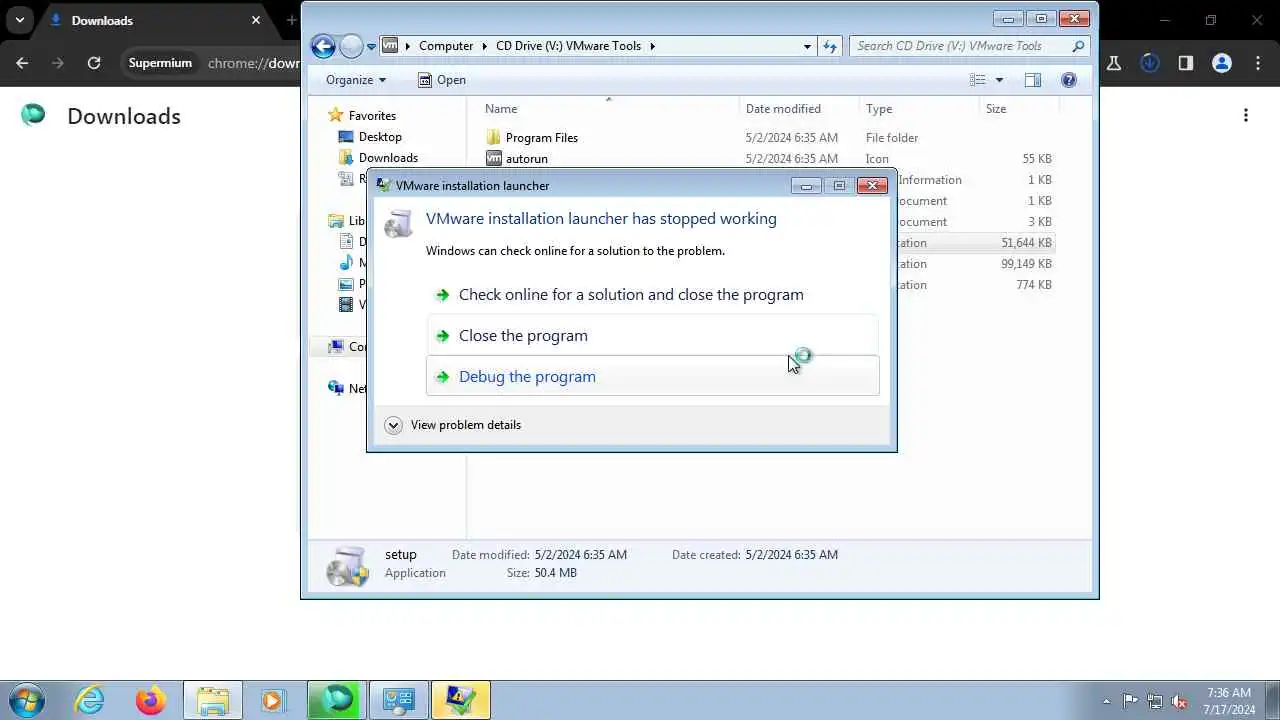Screen dimensions: 1280x720
Task: Select the Program Files folder
Action: click(531, 138)
